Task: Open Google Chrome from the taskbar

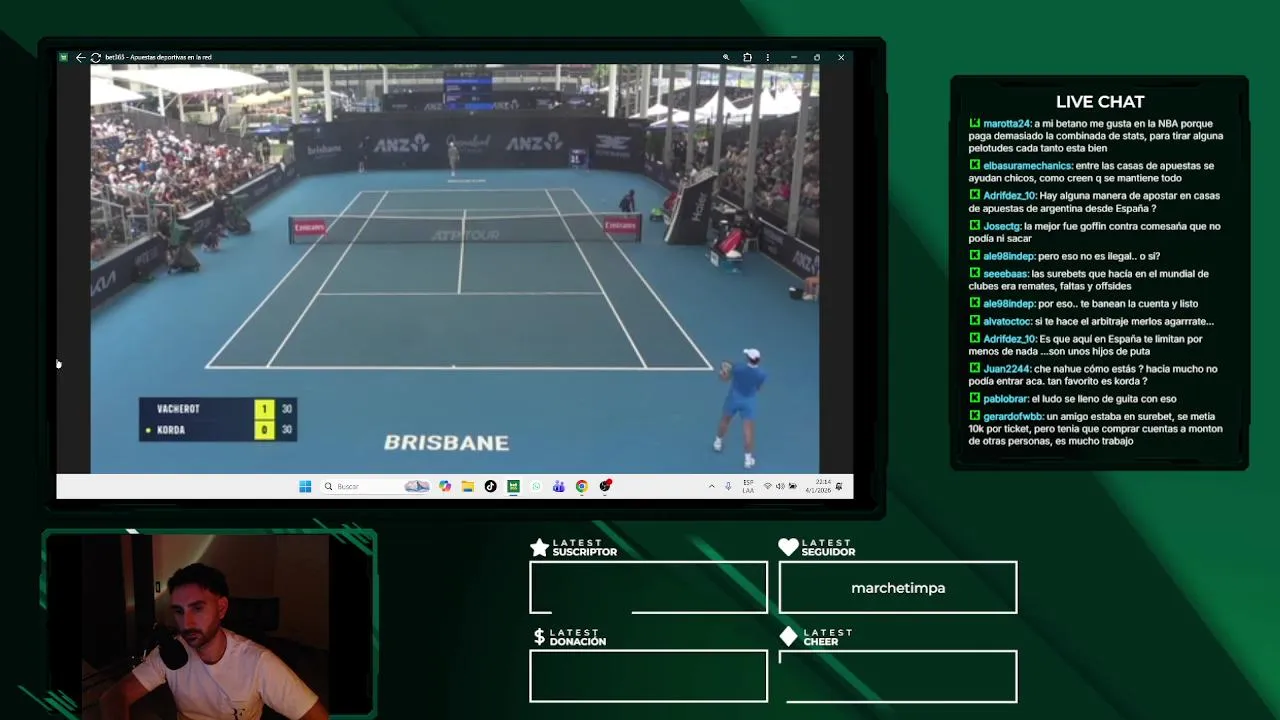Action: 581,486
